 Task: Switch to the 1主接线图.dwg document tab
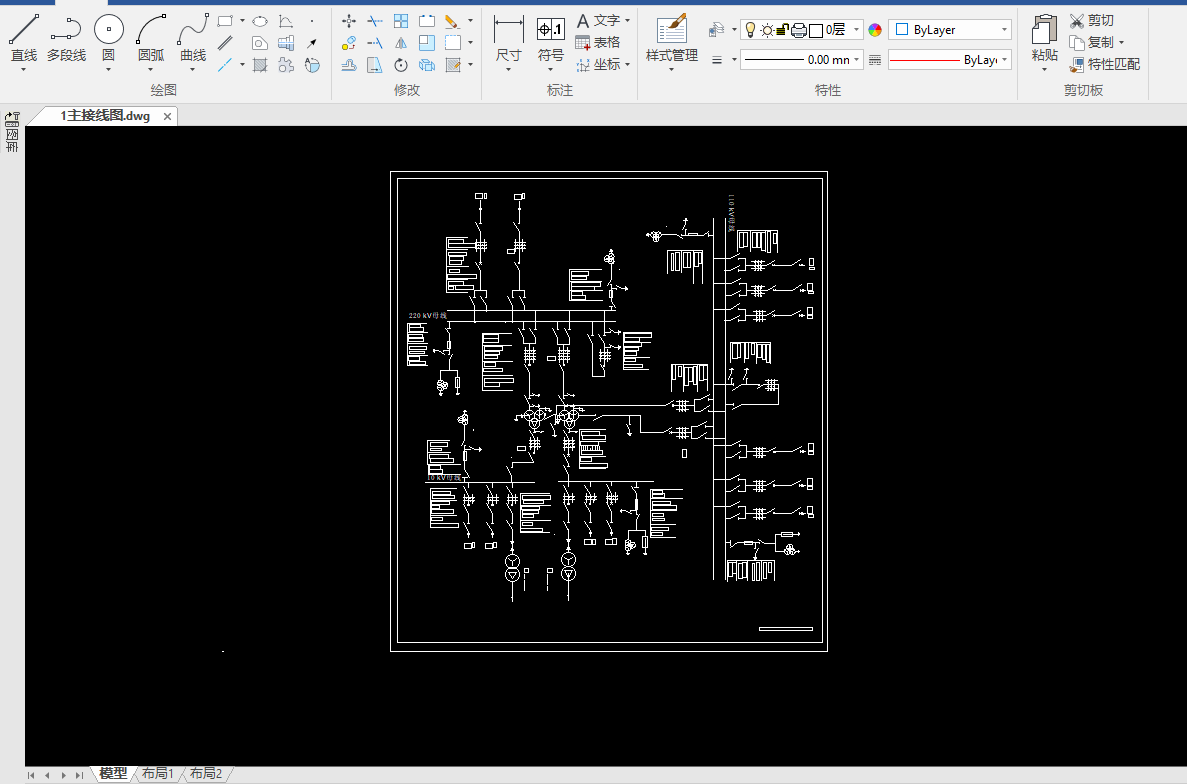105,116
